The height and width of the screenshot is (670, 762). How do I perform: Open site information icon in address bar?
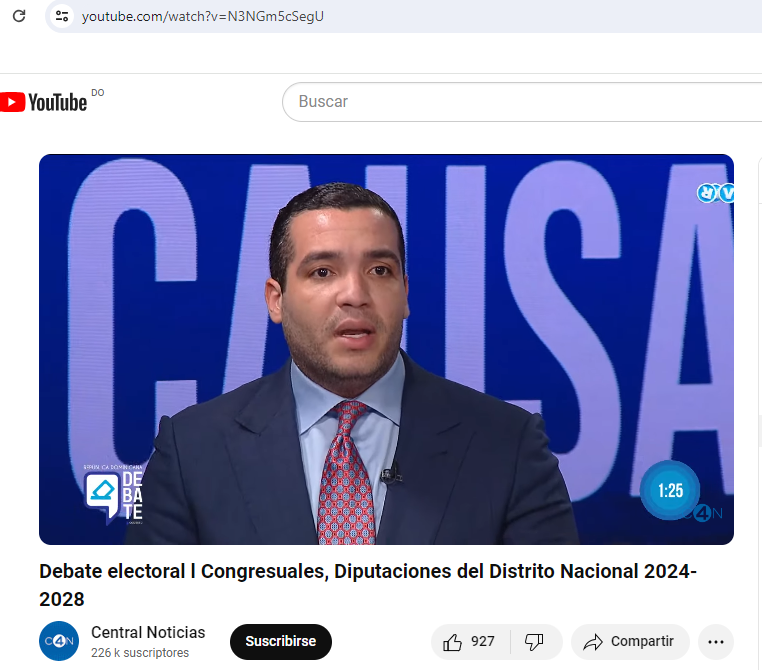62,16
